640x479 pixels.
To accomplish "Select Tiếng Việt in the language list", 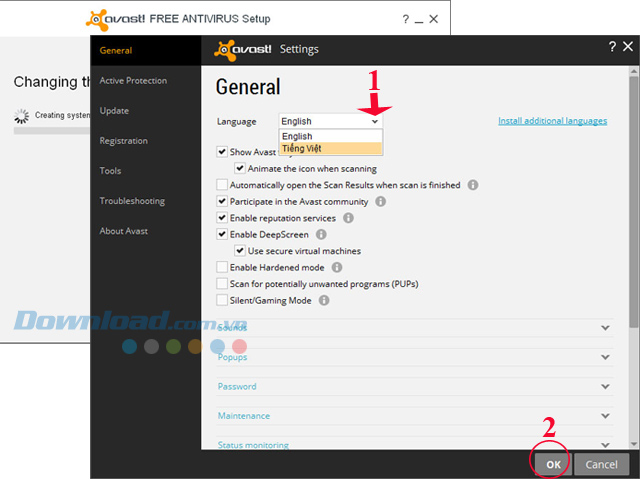I will tap(330, 148).
